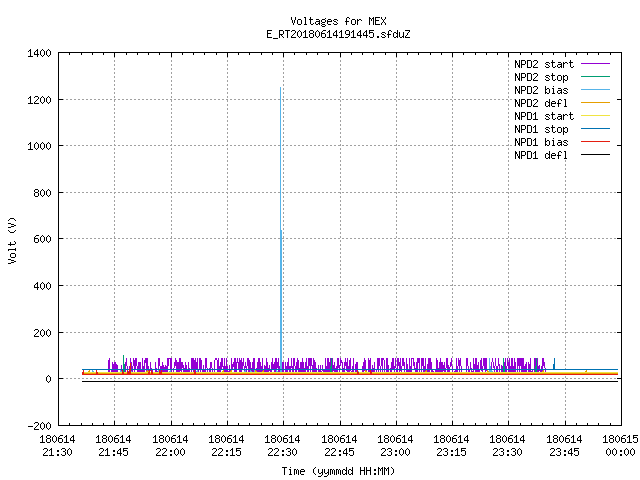Click the y-axis value 600
The height and width of the screenshot is (480, 640).
pyautogui.click(x=42, y=239)
